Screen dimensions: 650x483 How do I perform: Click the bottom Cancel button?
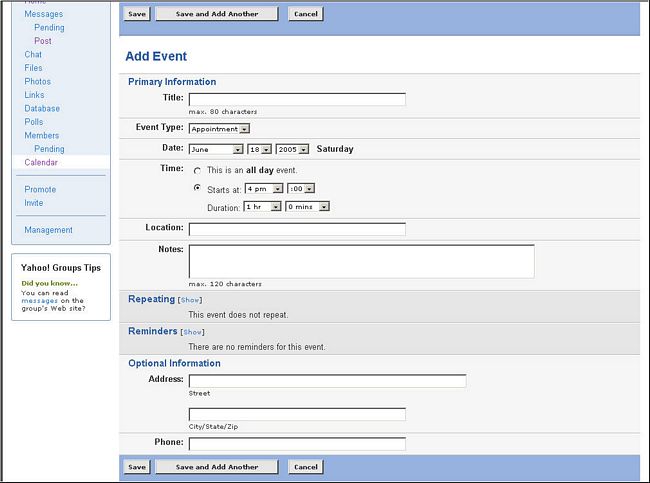(x=306, y=467)
